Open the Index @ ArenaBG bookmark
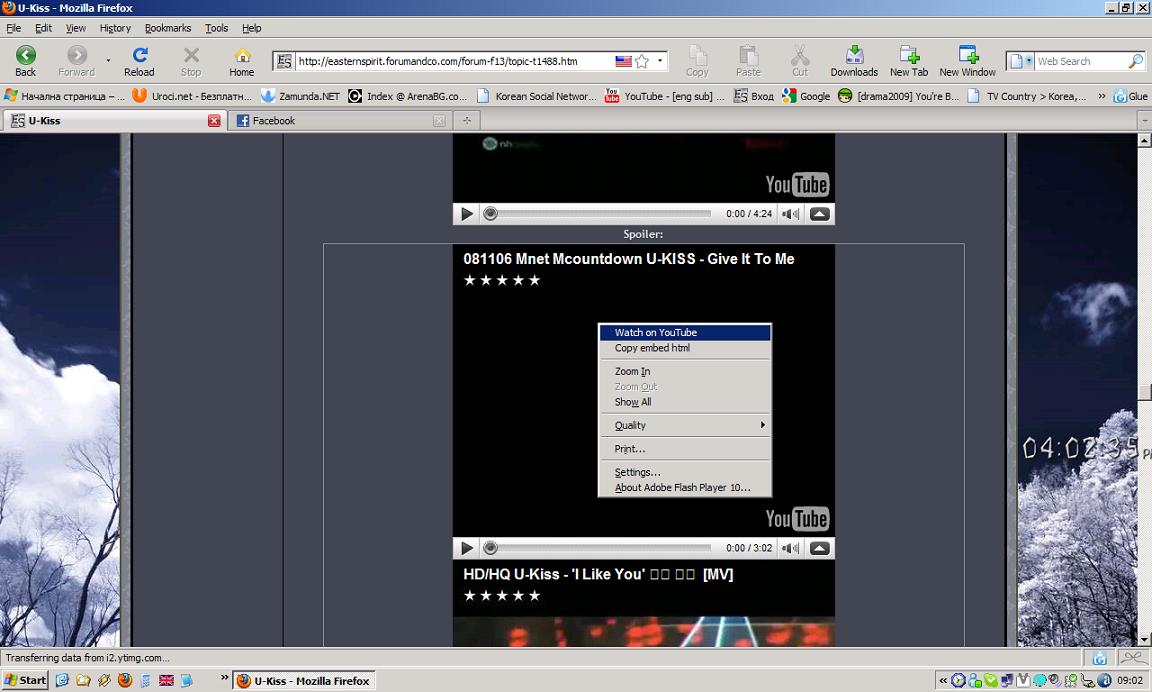 (x=408, y=96)
